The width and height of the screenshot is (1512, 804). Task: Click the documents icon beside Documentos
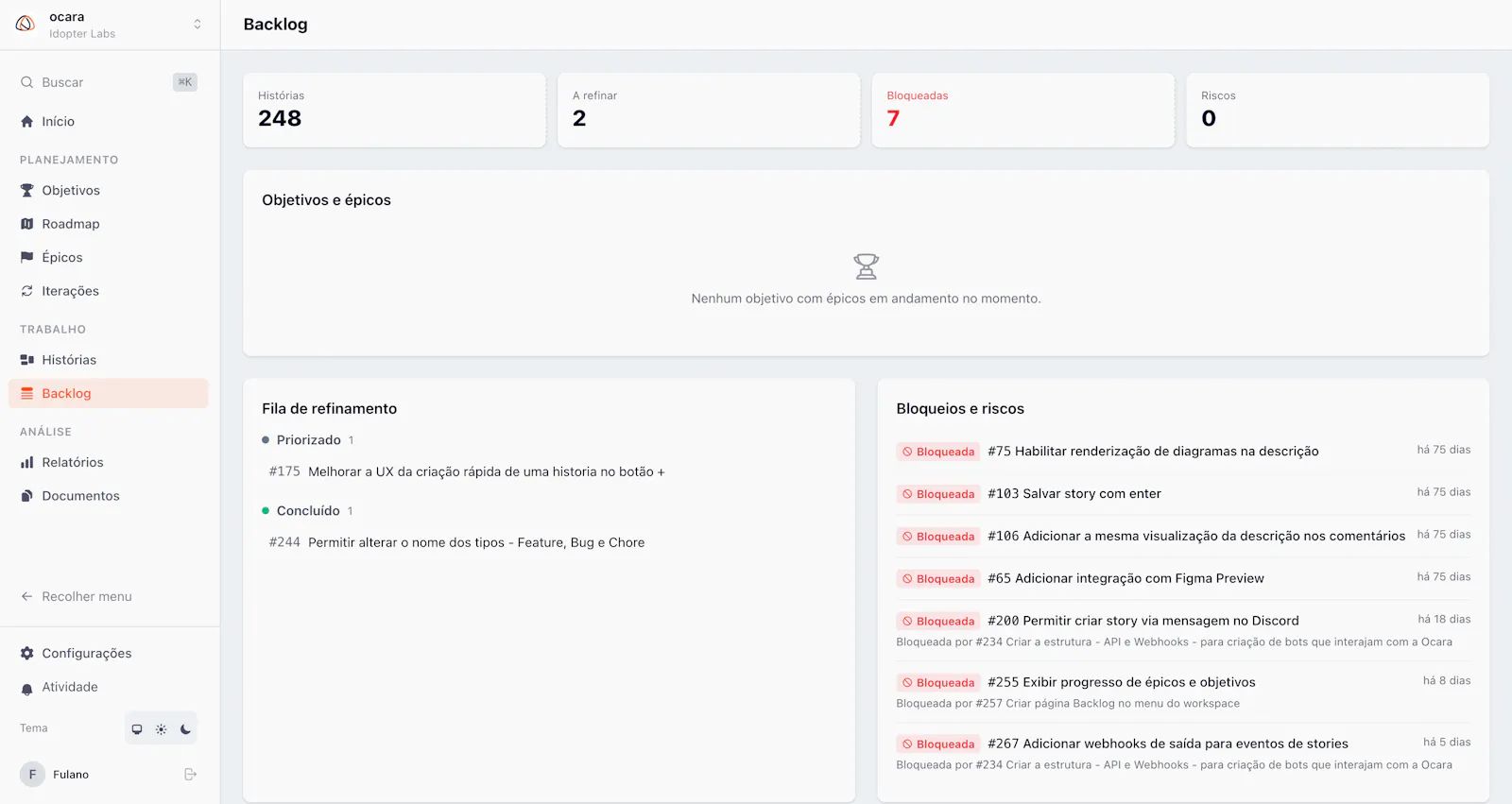pos(26,496)
